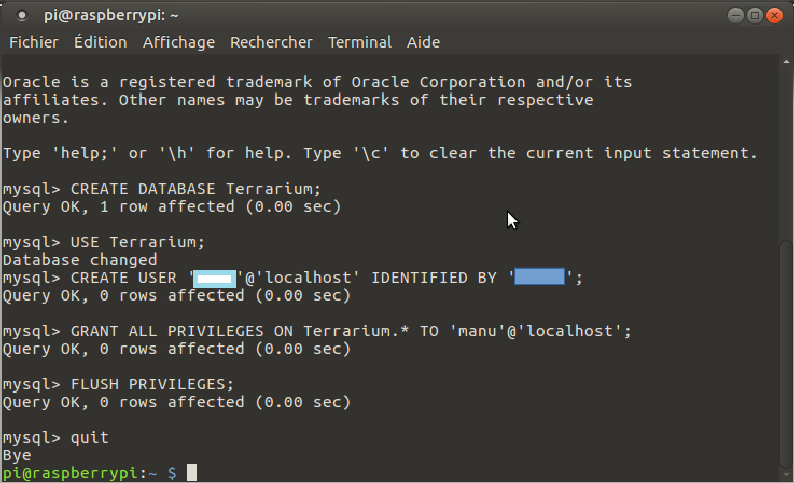Click the GRANT ALL PRIVILEGES command line
The width and height of the screenshot is (794, 483).
pos(350,331)
